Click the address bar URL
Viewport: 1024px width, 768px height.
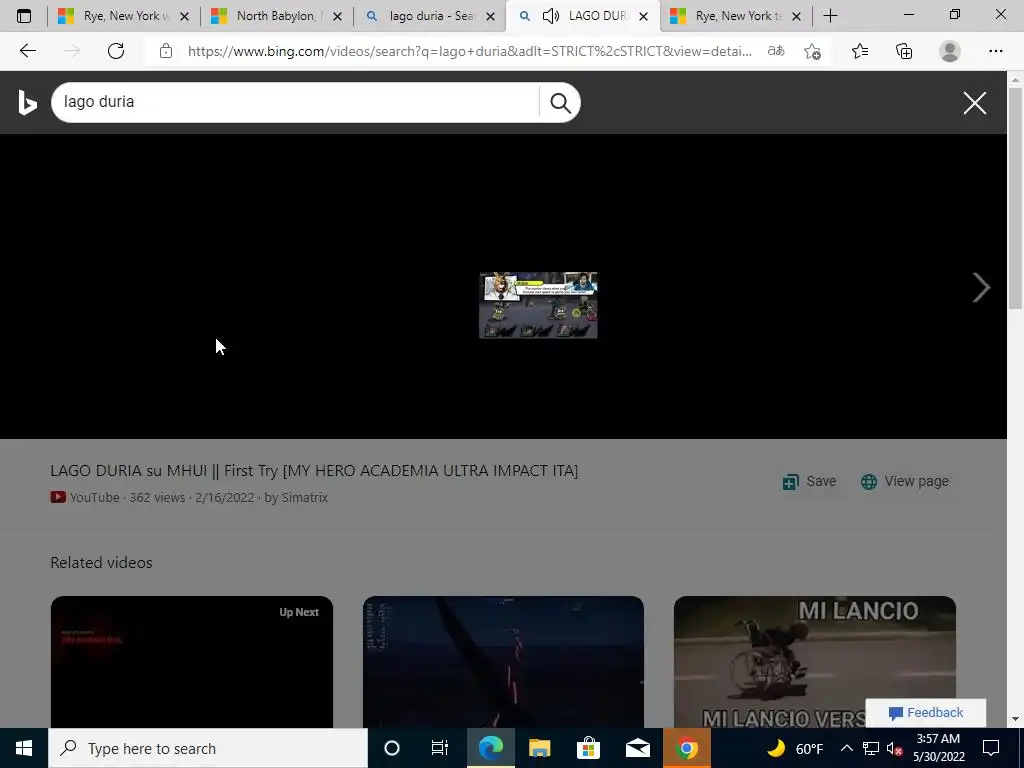click(x=470, y=51)
